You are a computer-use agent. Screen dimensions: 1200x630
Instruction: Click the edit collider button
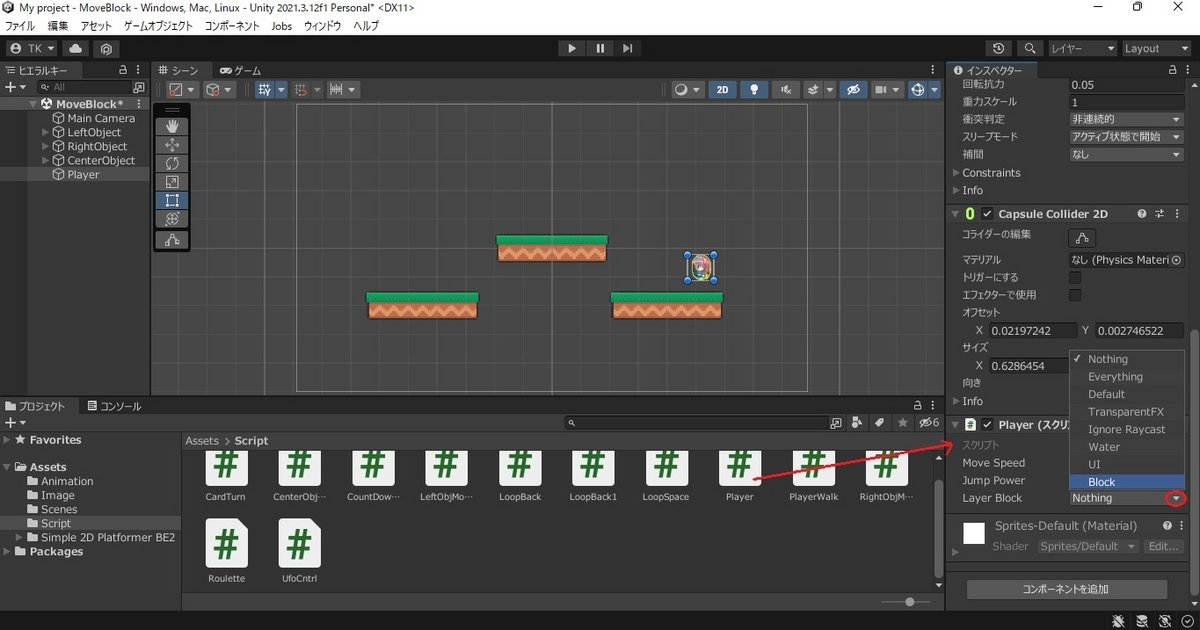1082,237
